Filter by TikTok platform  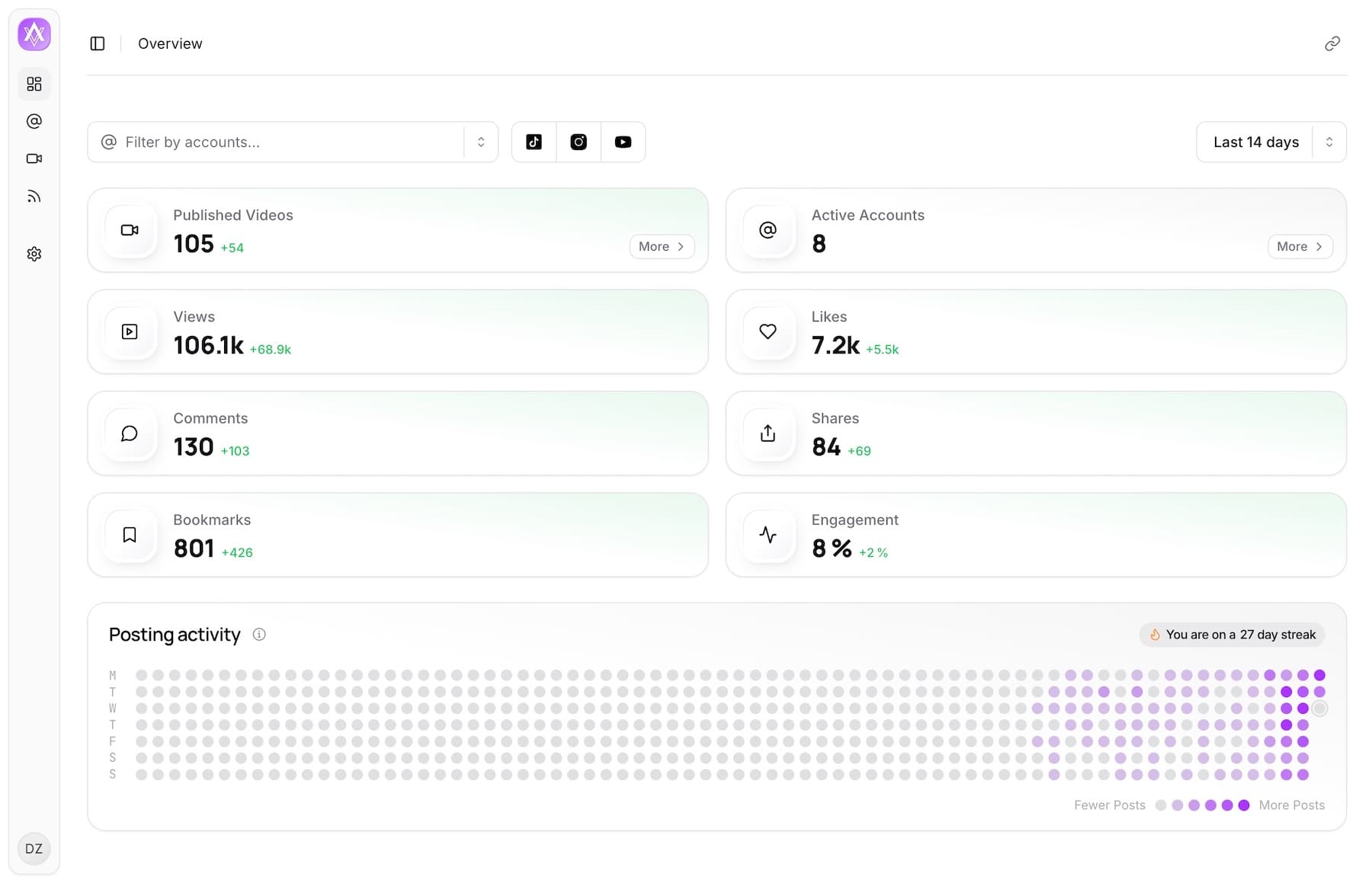click(x=534, y=142)
